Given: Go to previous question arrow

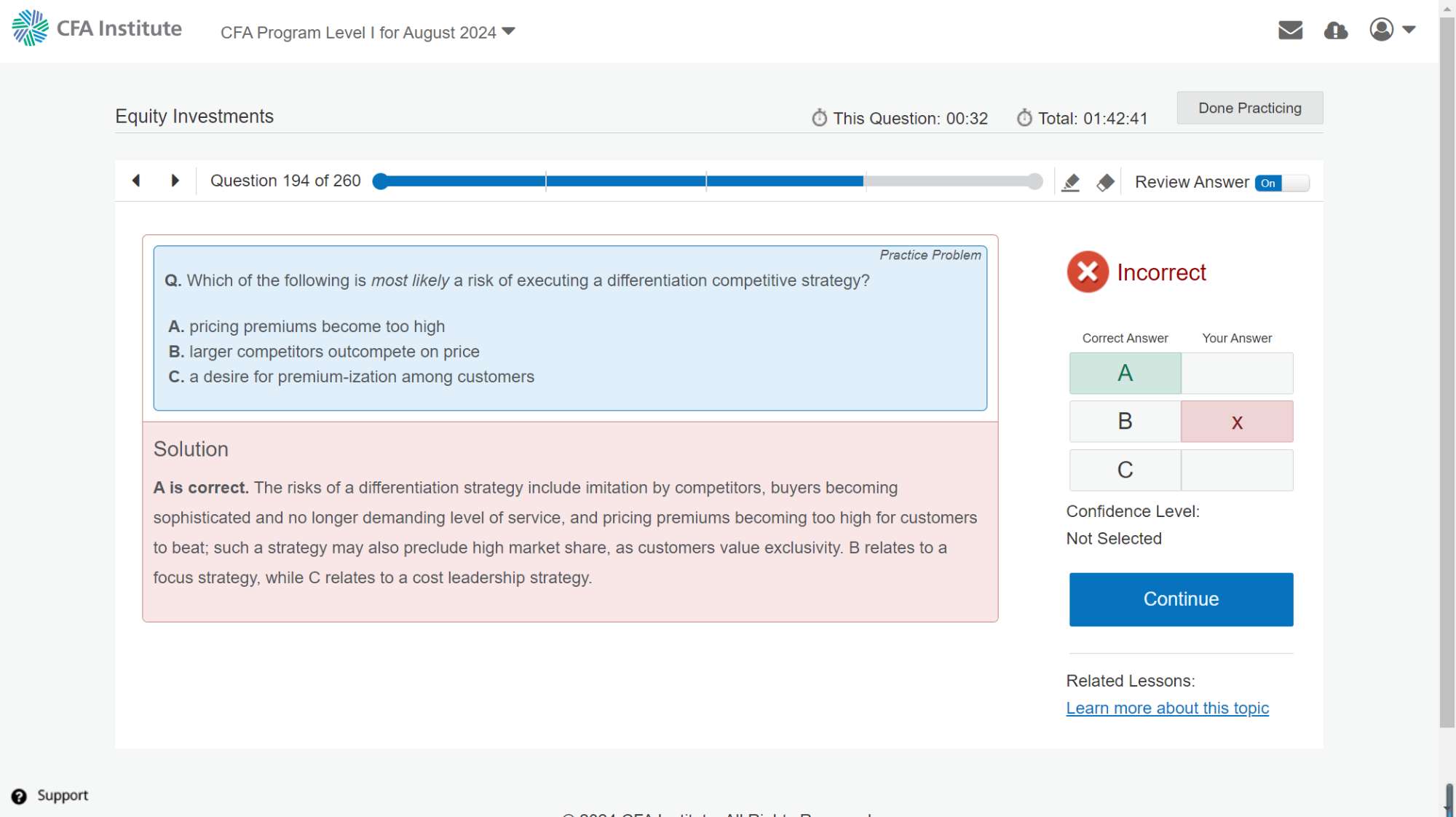Looking at the screenshot, I should [136, 181].
